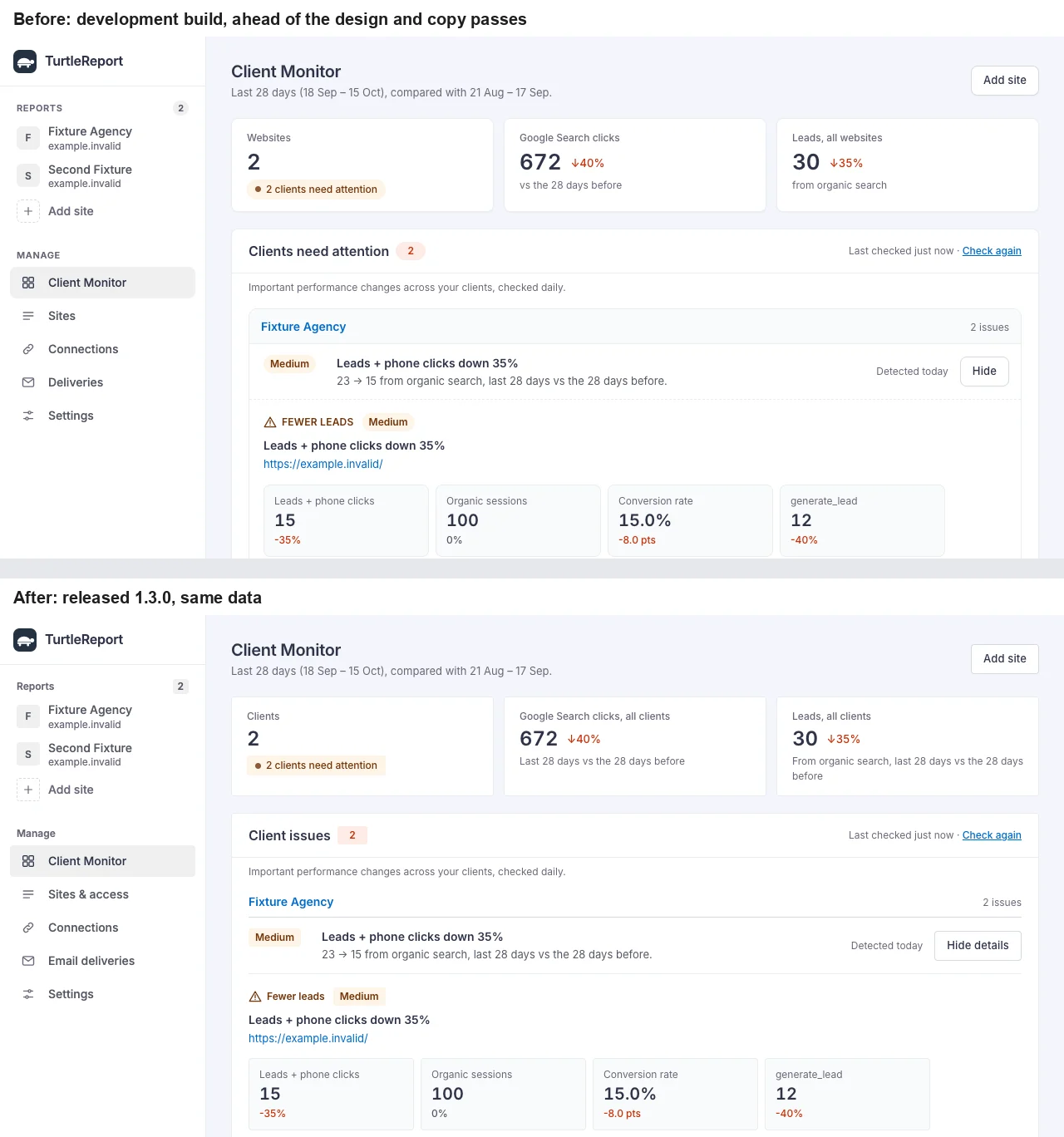Click the Hide button on the Before issue row
The image size is (1064, 1137).
pyautogui.click(x=984, y=372)
